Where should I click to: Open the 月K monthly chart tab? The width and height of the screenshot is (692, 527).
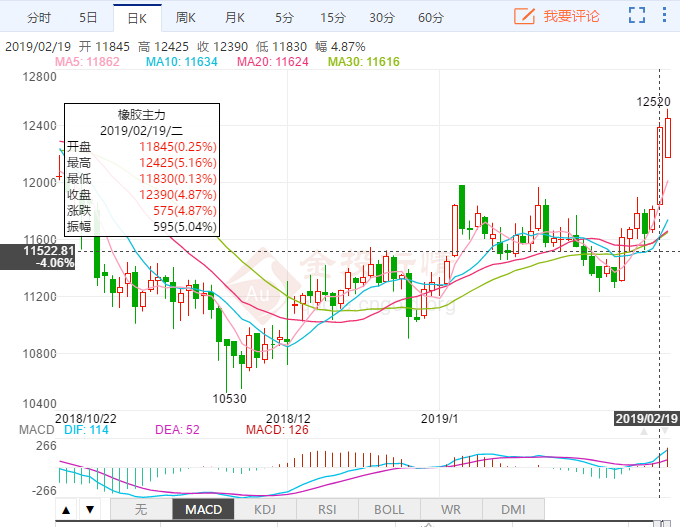[234, 18]
